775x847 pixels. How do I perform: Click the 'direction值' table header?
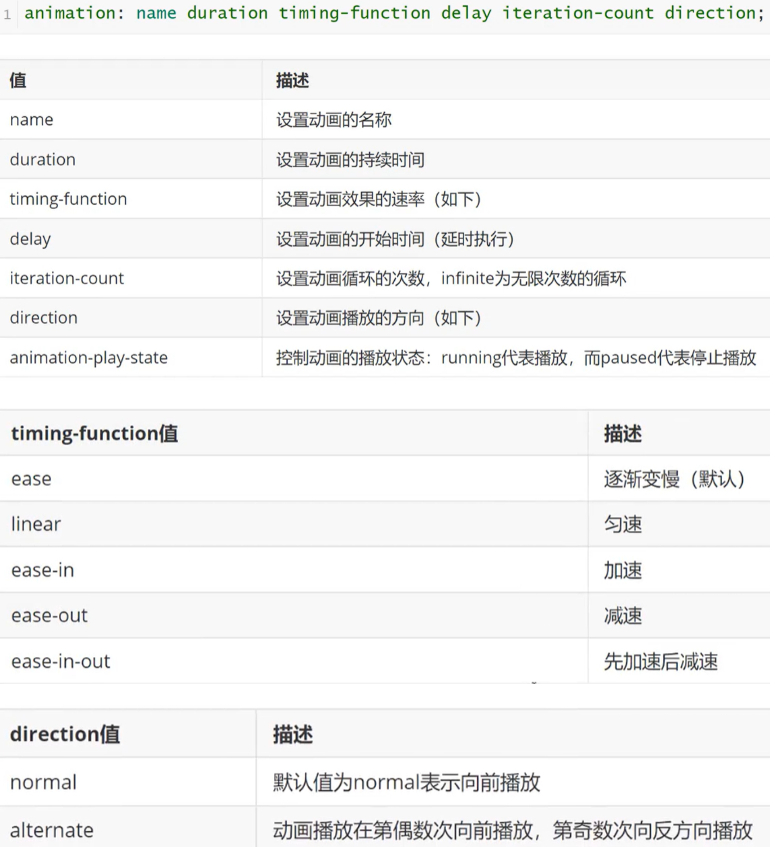pos(65,734)
